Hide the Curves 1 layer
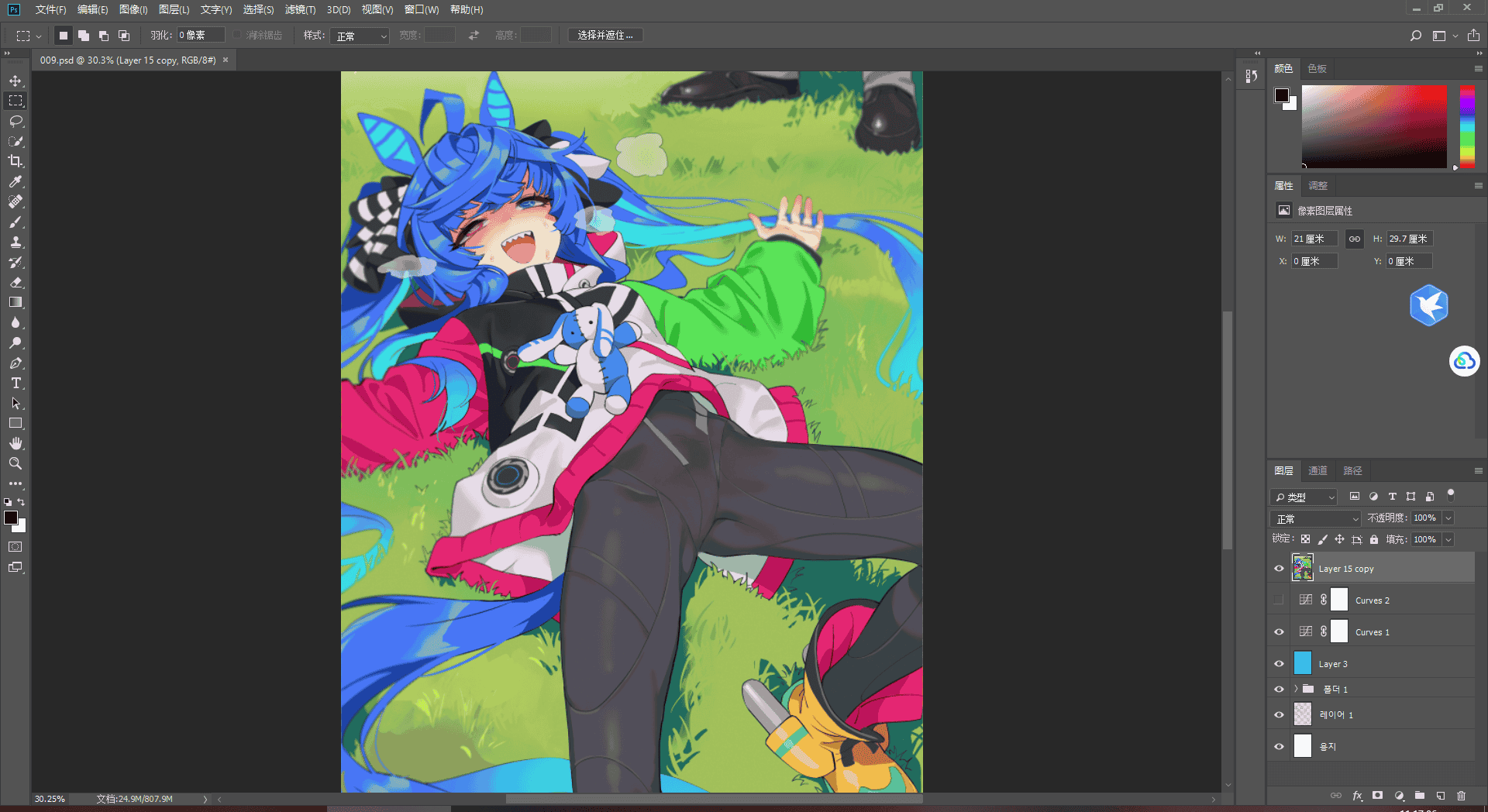Screen dimensions: 1488x812 (1279, 632)
